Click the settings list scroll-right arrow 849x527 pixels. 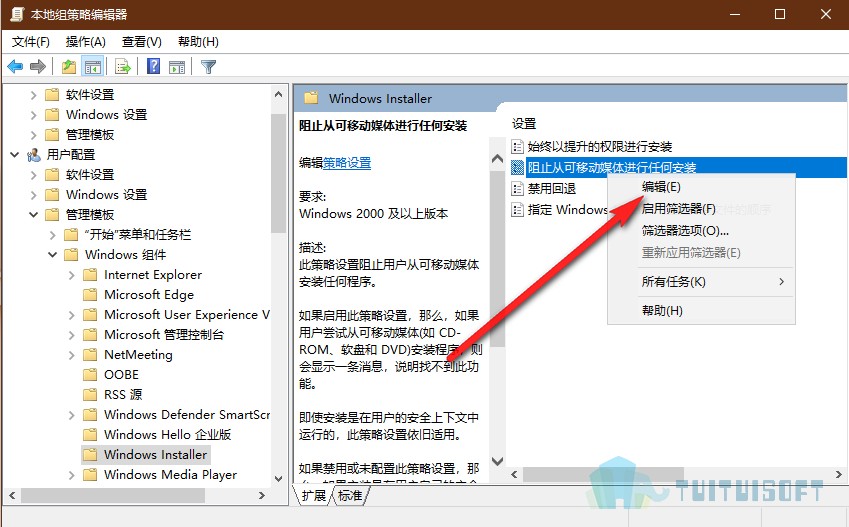point(839,474)
